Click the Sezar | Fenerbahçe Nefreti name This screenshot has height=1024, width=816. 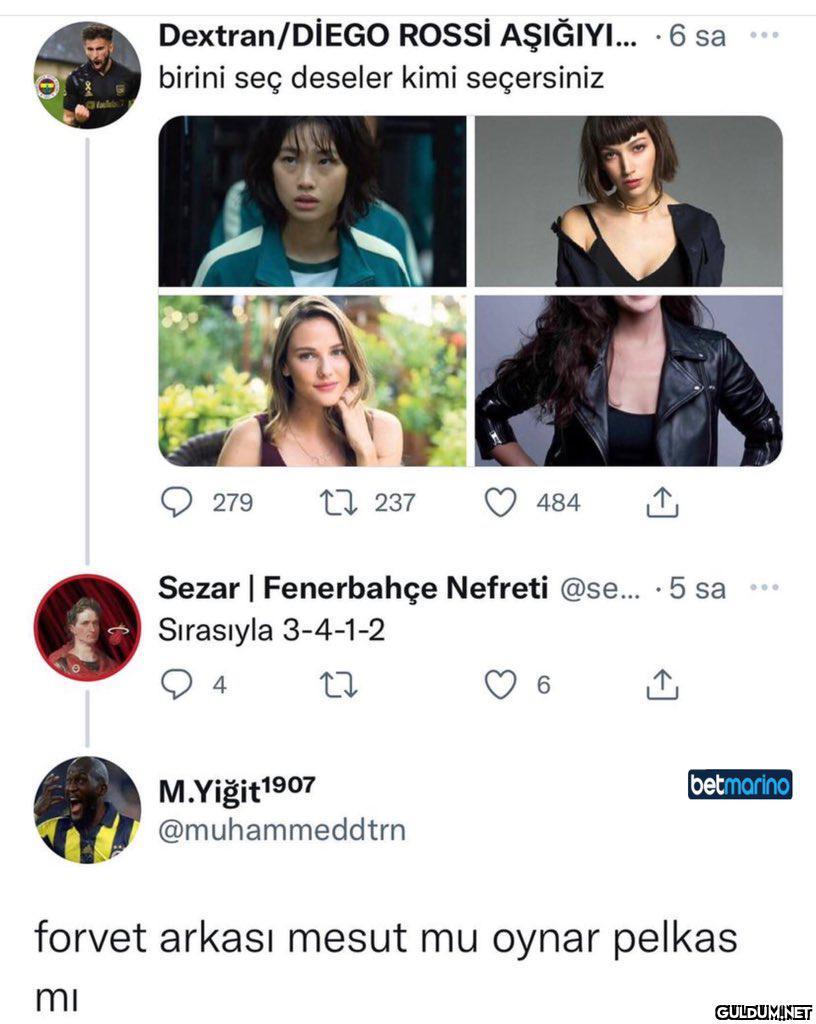pyautogui.click(x=352, y=589)
